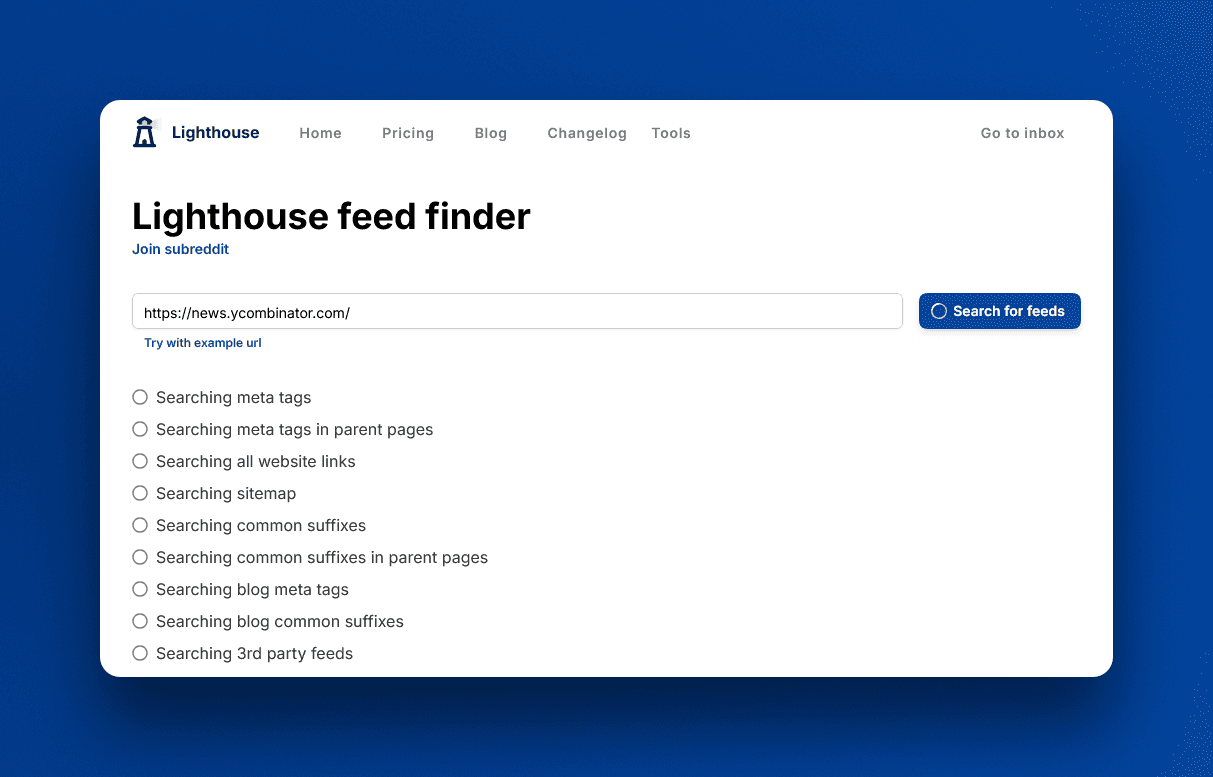Image resolution: width=1213 pixels, height=777 pixels.
Task: Go to inbox link
Action: [x=1022, y=133]
